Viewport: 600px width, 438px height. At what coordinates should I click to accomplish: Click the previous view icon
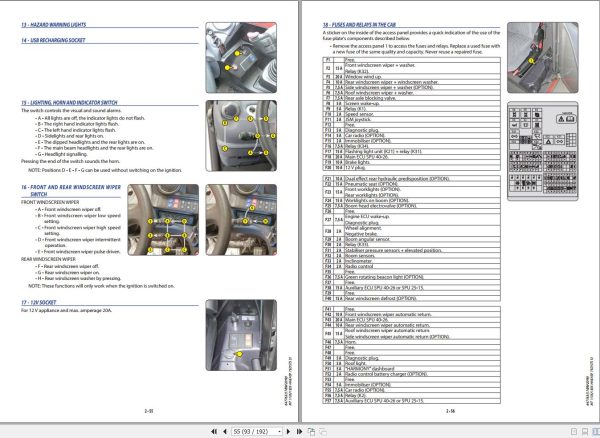click(x=311, y=431)
